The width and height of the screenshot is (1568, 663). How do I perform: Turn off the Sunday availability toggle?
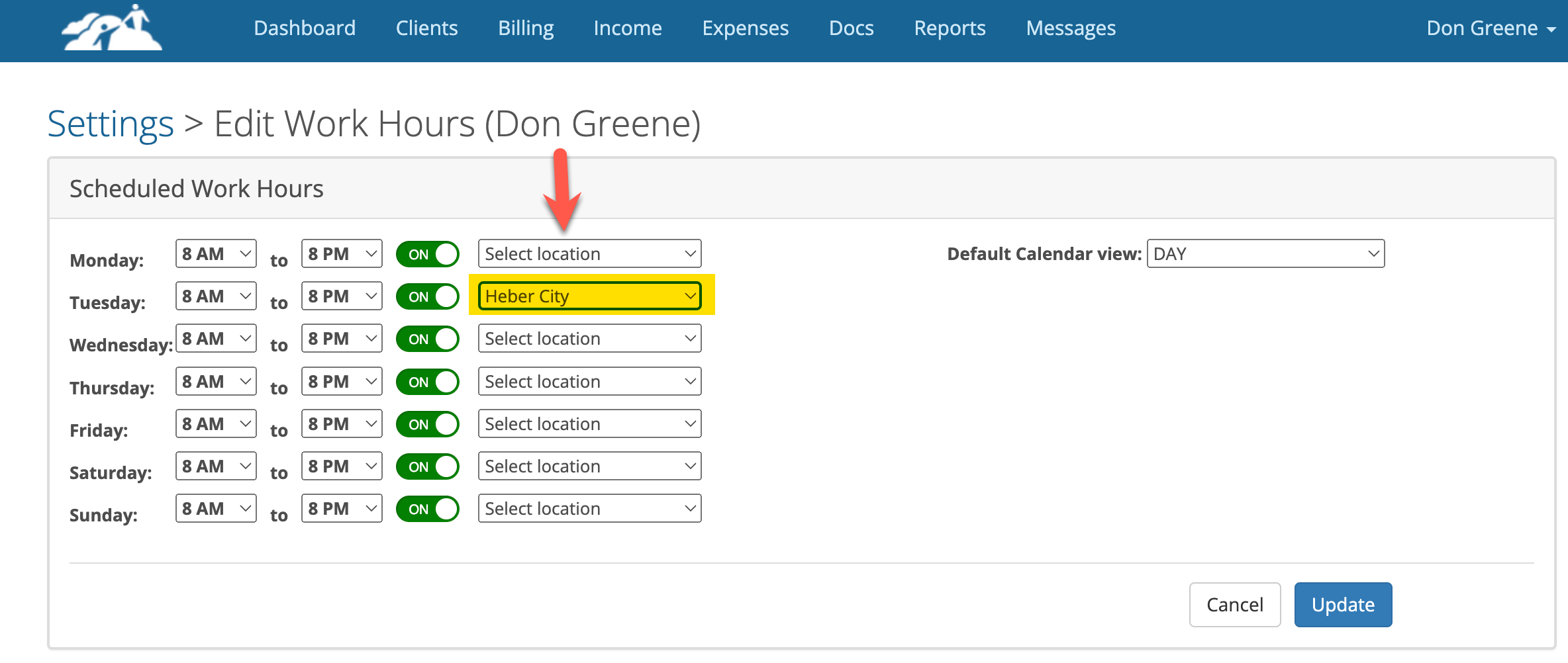click(x=427, y=508)
